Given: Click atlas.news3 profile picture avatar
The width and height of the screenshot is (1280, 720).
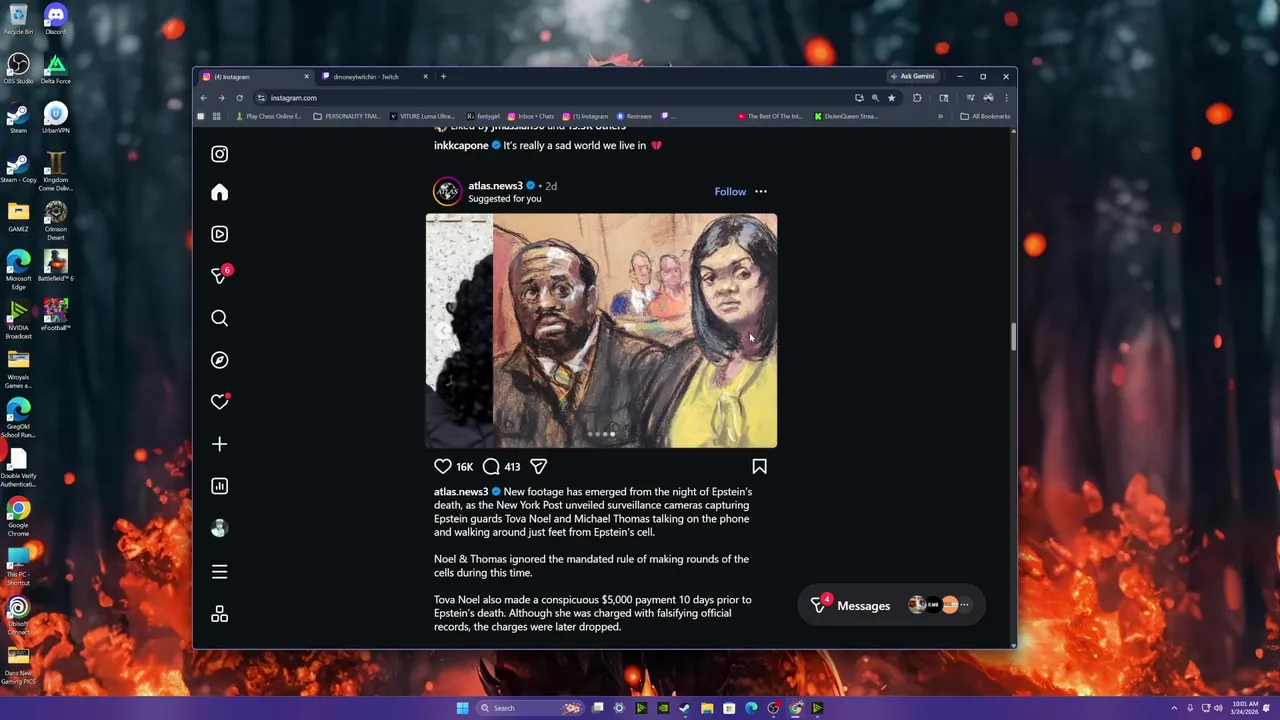Looking at the screenshot, I should coord(447,191).
